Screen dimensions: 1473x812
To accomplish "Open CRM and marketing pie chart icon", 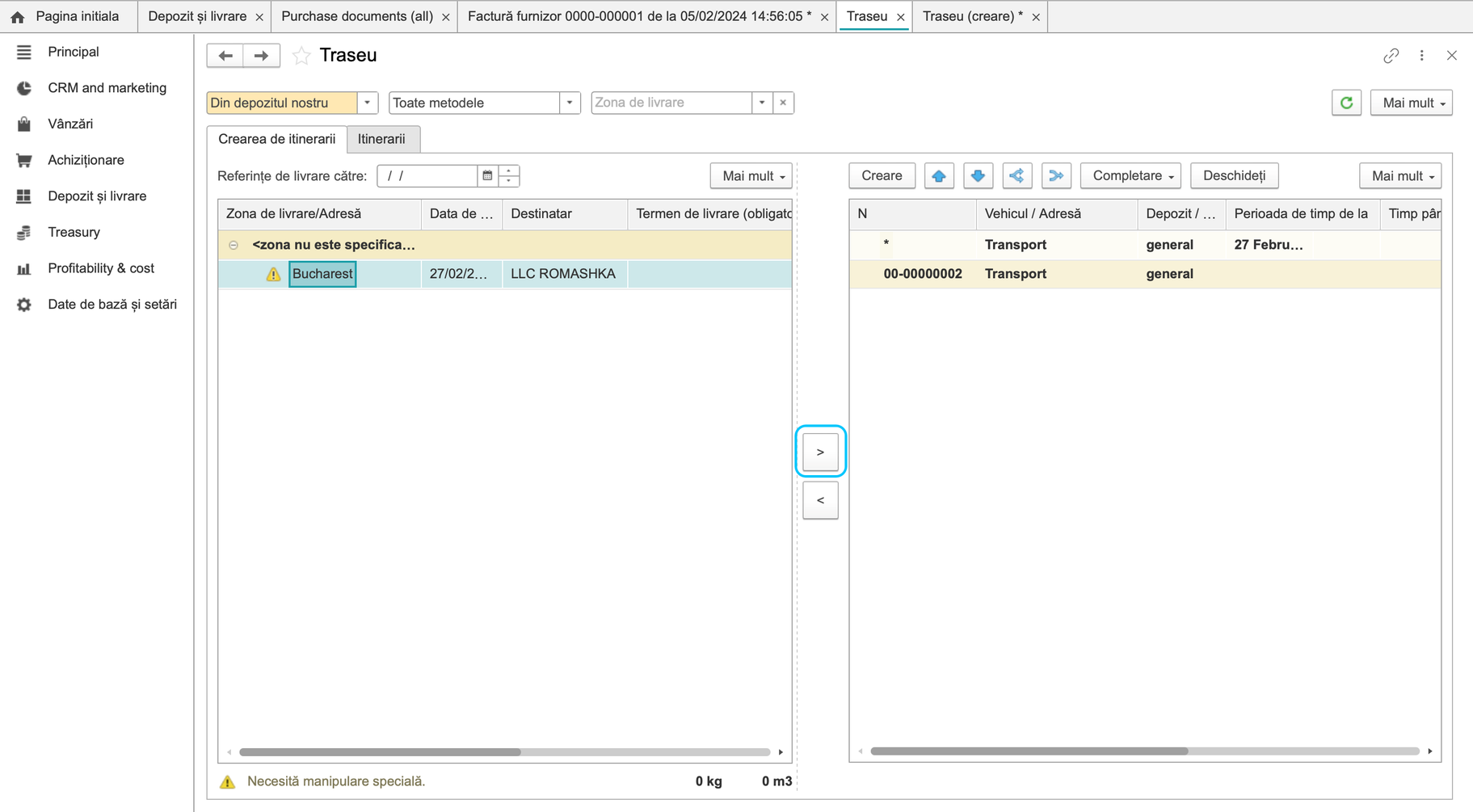I will click(24, 88).
